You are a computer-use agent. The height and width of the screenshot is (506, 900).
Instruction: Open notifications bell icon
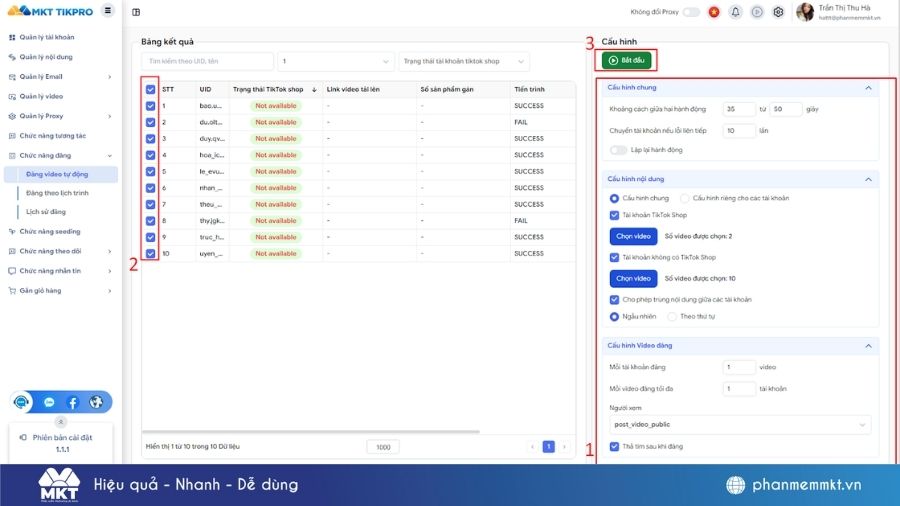pyautogui.click(x=735, y=12)
